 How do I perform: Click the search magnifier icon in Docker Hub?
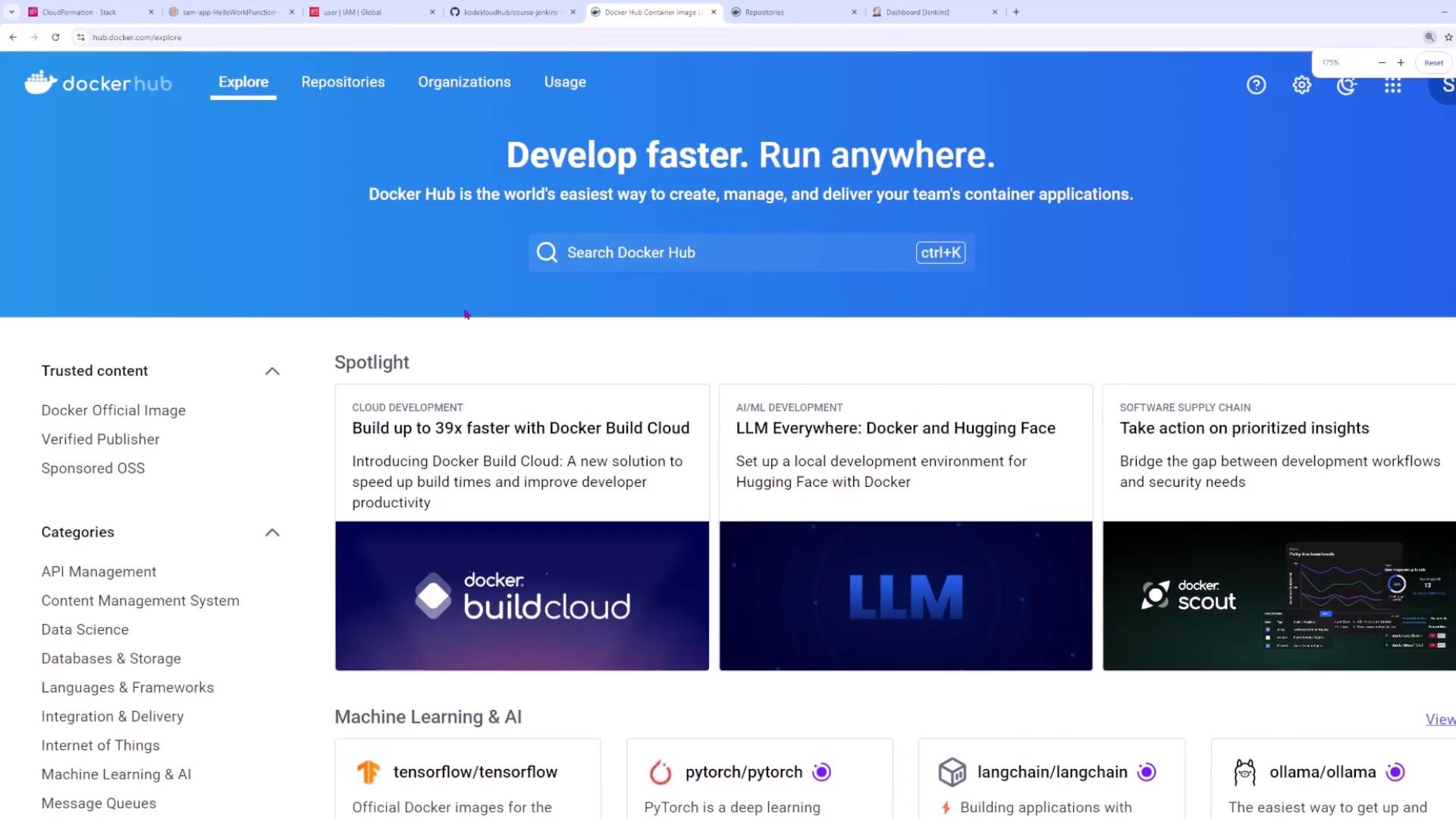click(x=547, y=253)
